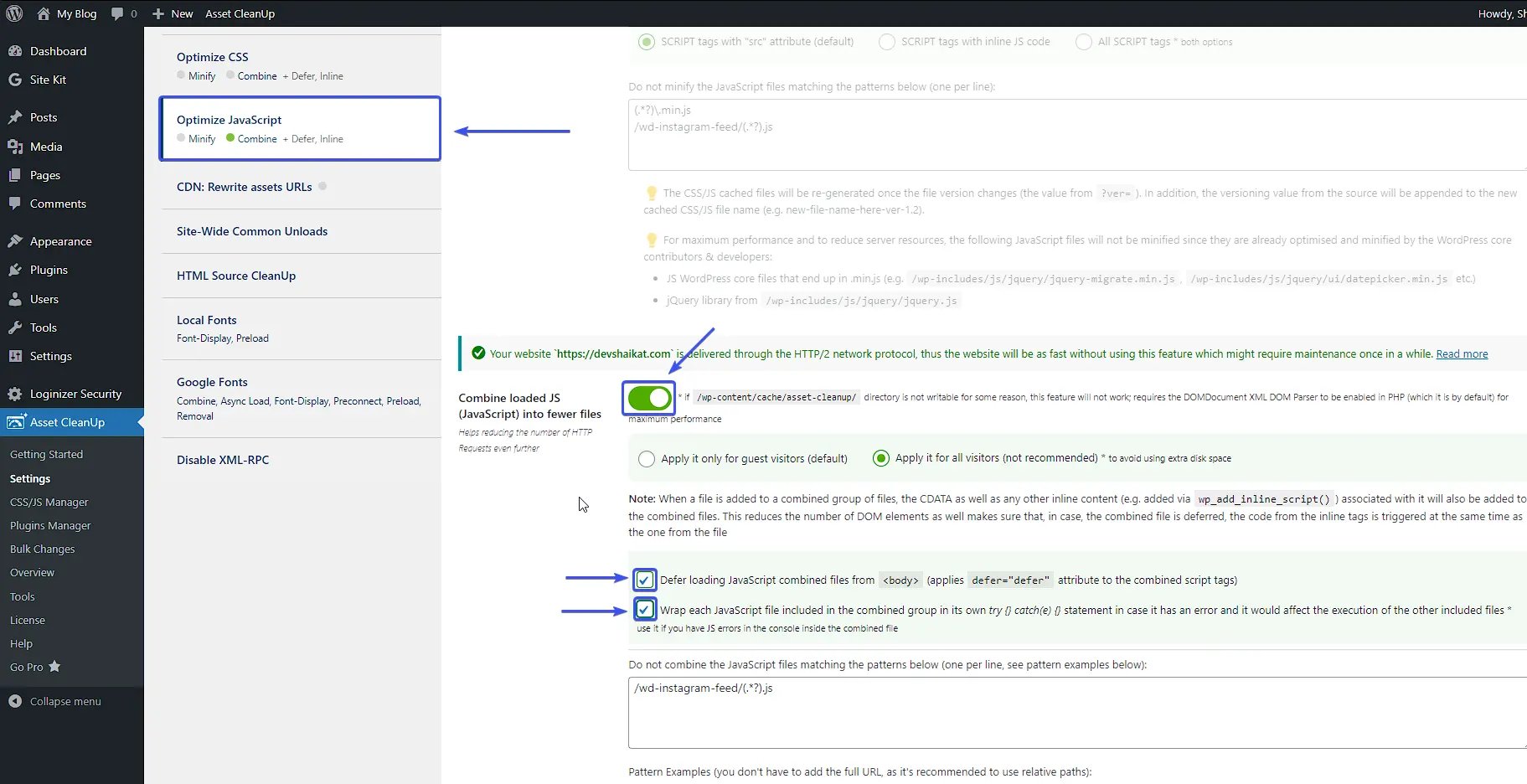1527x784 pixels.
Task: Toggle Wrap each JavaScript file try/catch checkbox
Action: 644,609
